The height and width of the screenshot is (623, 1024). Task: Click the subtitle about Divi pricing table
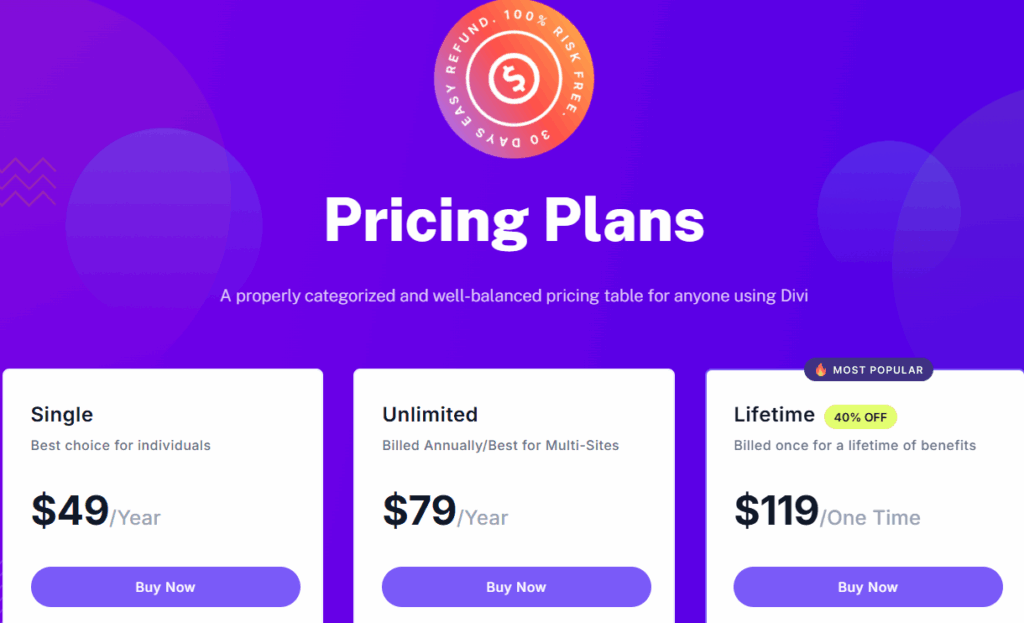(x=513, y=296)
